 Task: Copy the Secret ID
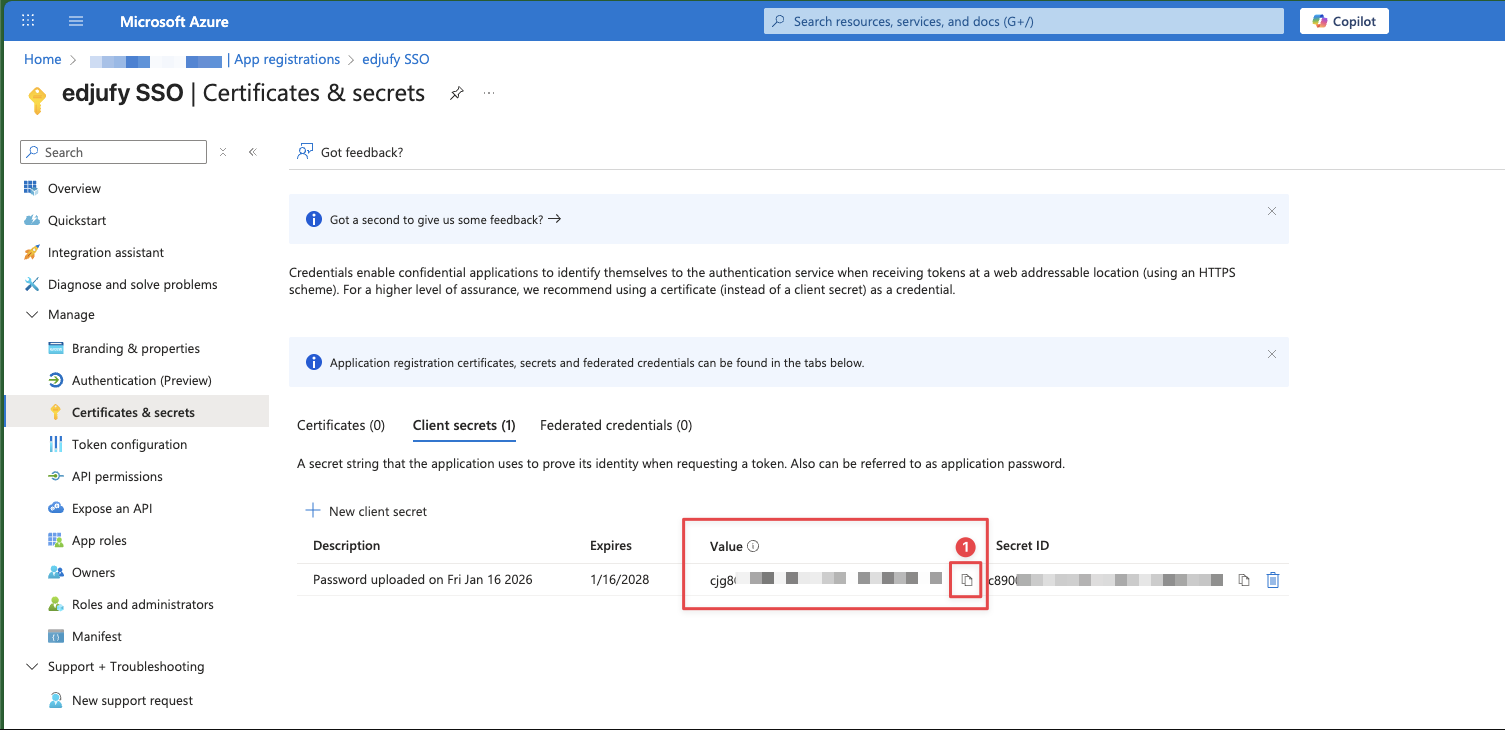click(x=1243, y=579)
